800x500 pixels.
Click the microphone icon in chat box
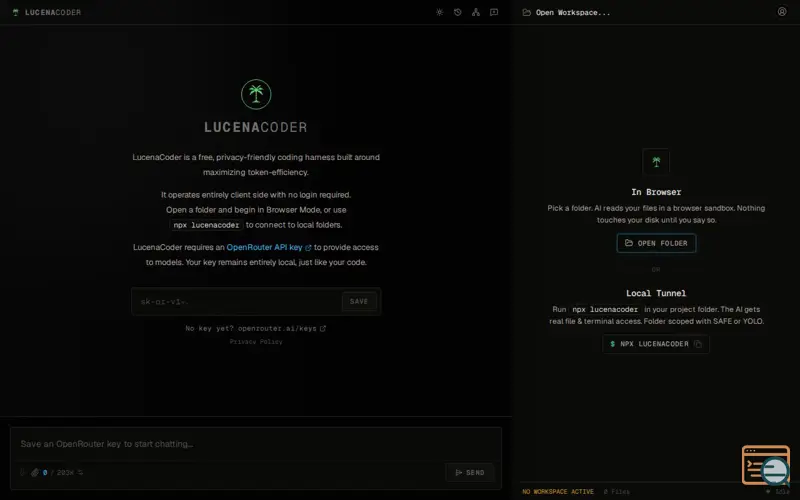(22, 472)
